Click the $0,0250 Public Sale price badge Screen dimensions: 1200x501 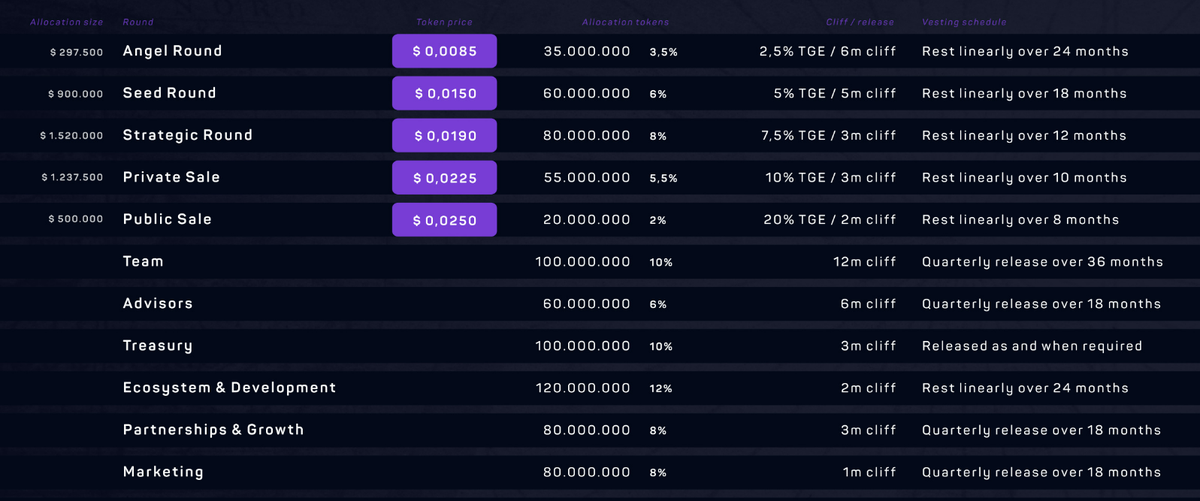(444, 220)
